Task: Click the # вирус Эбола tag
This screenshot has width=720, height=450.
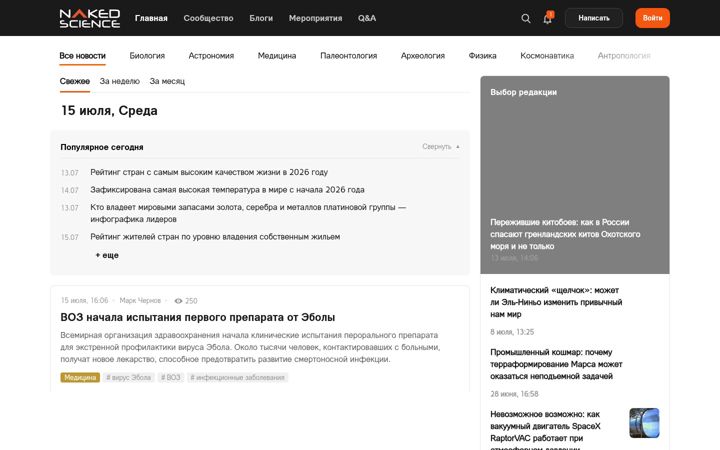Action: point(129,377)
